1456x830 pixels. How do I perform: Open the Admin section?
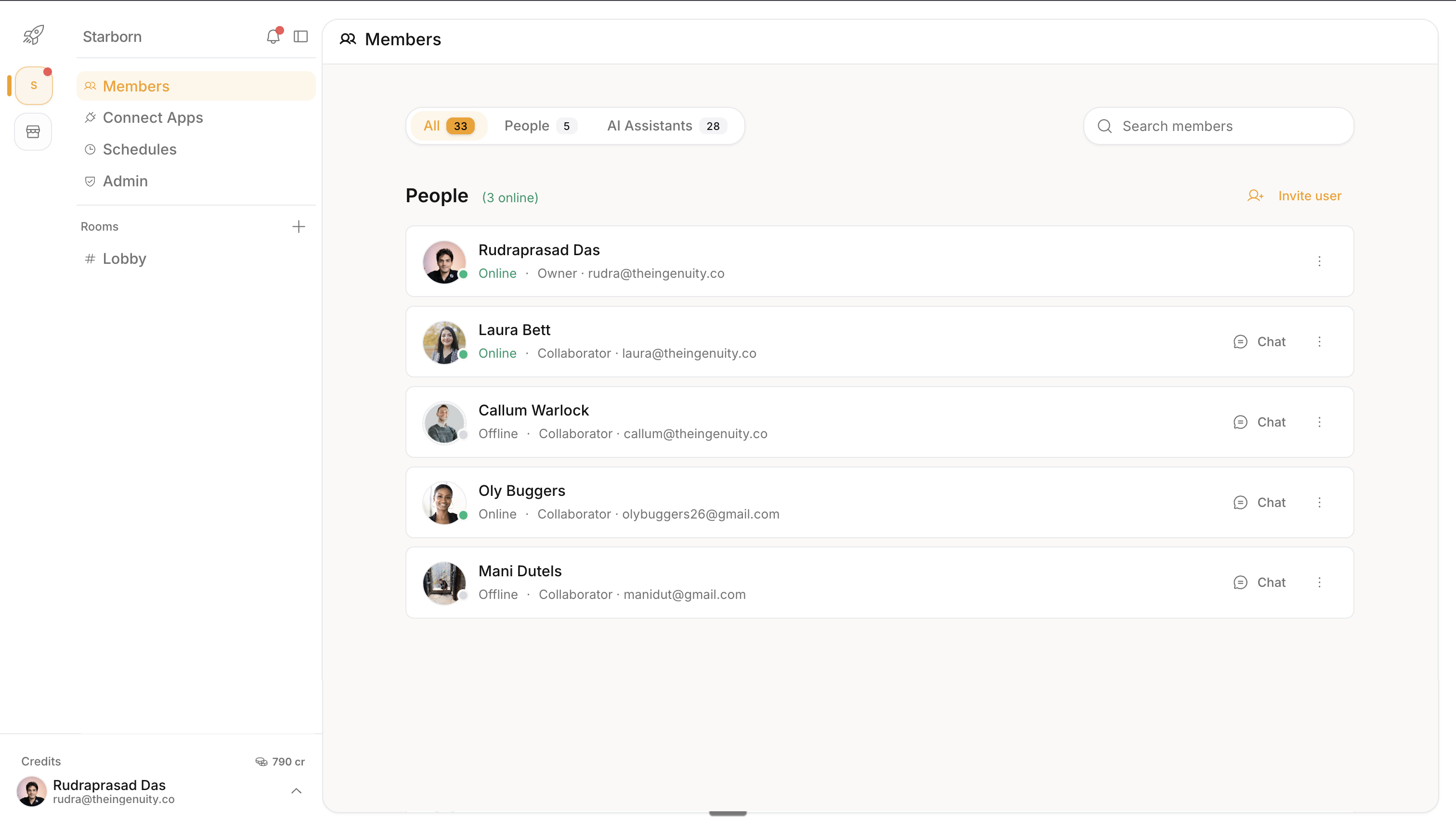click(125, 181)
